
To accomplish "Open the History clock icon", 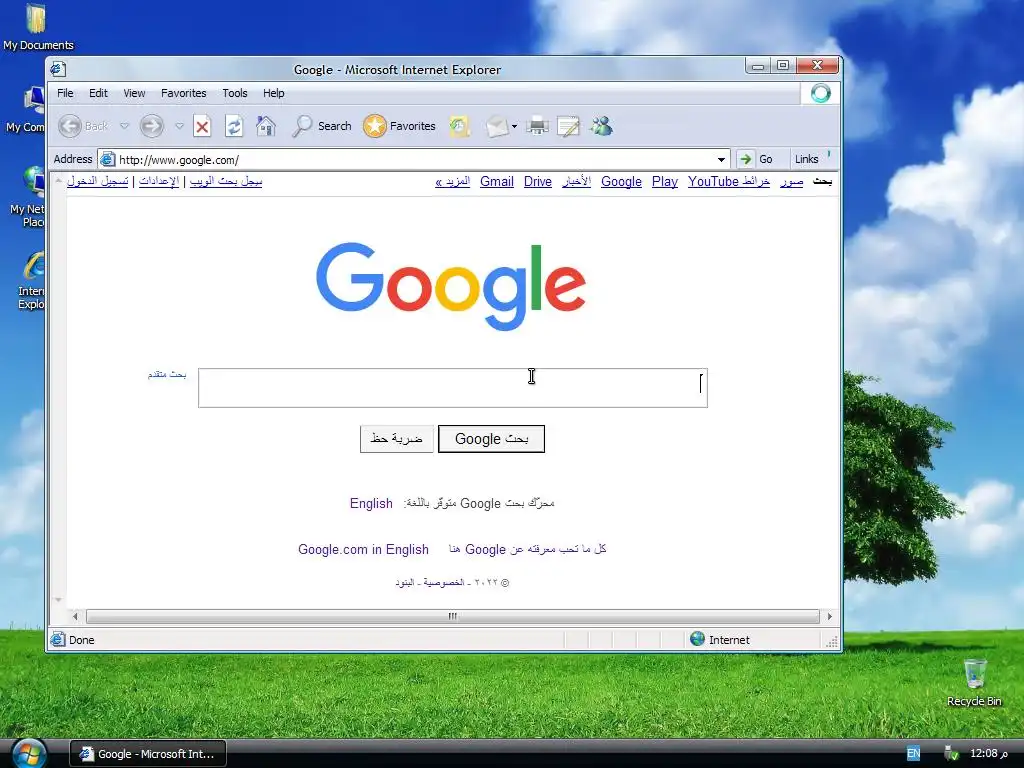I will pyautogui.click(x=460, y=126).
